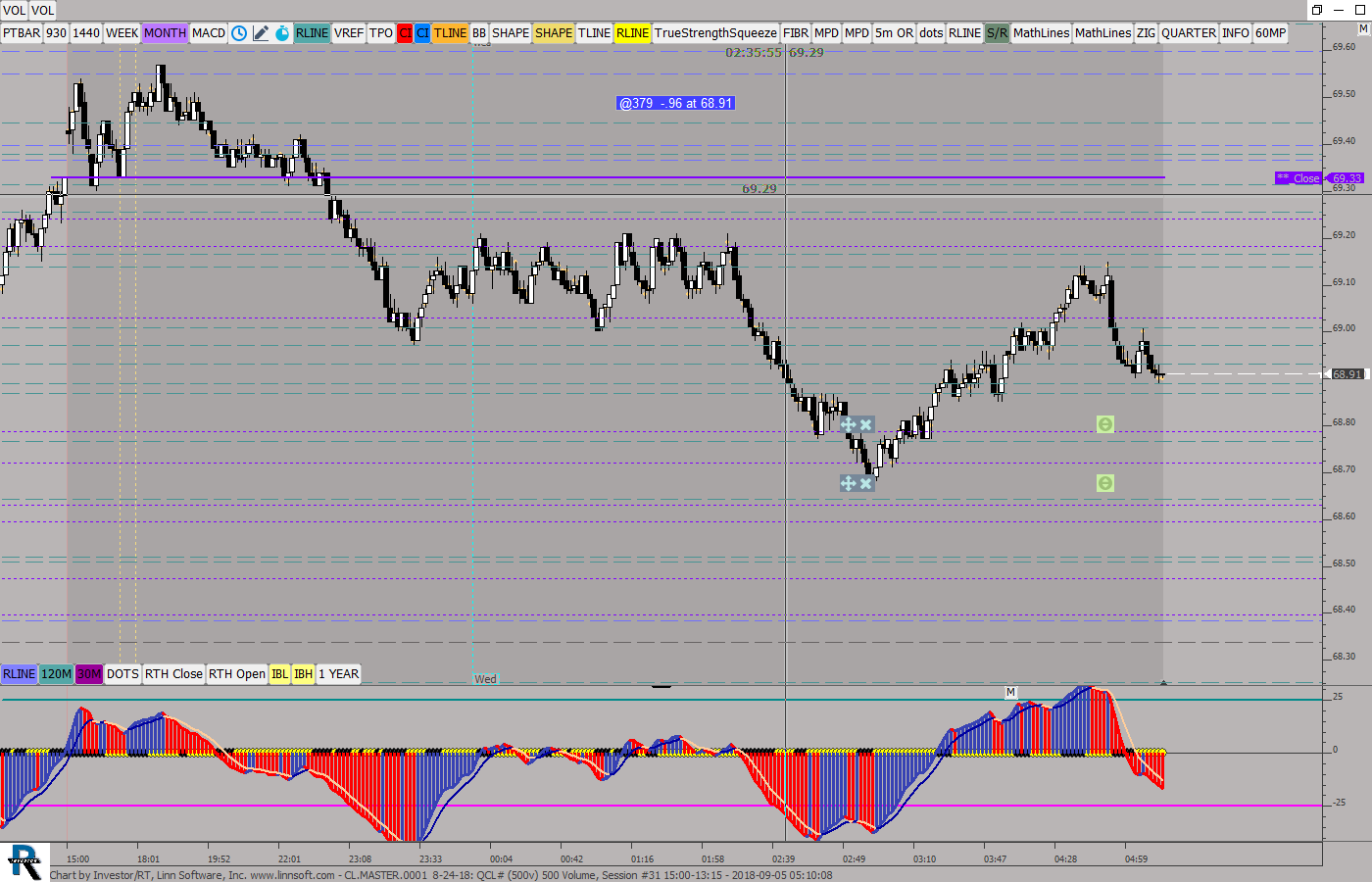This screenshot has height=882, width=1372.
Task: Click the RTH Close button
Action: (173, 673)
